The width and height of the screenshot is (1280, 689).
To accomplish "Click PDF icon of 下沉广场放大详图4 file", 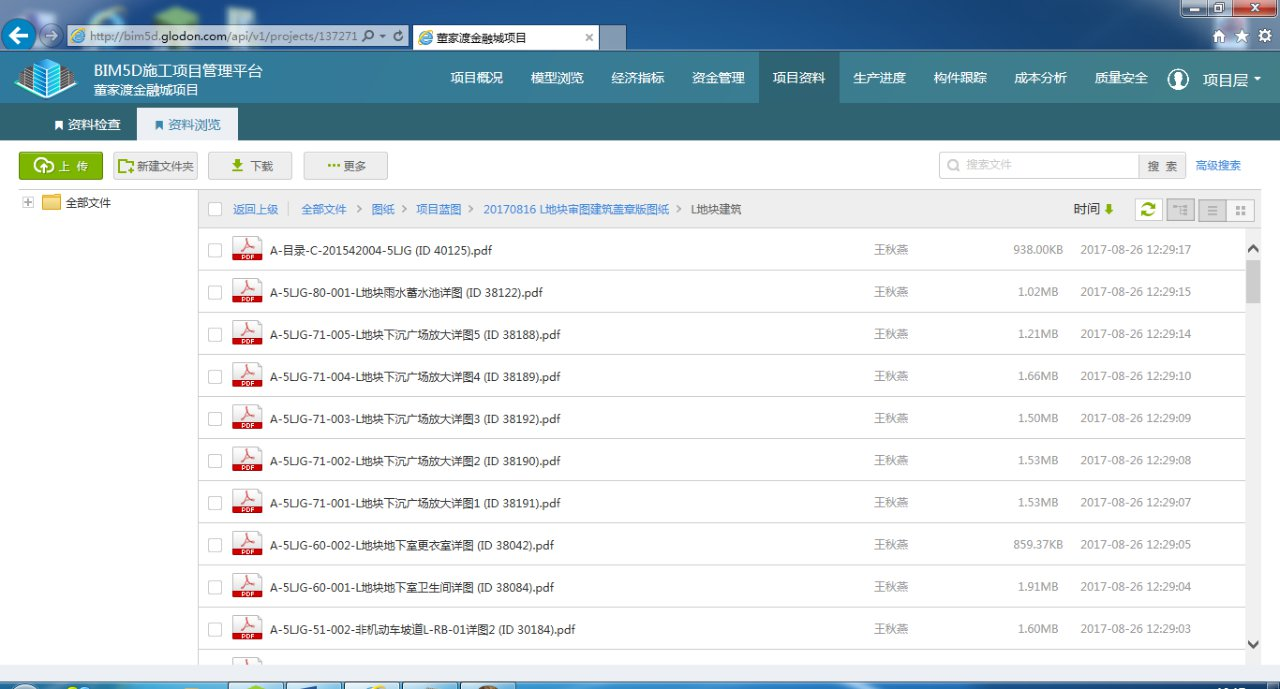I will [246, 375].
